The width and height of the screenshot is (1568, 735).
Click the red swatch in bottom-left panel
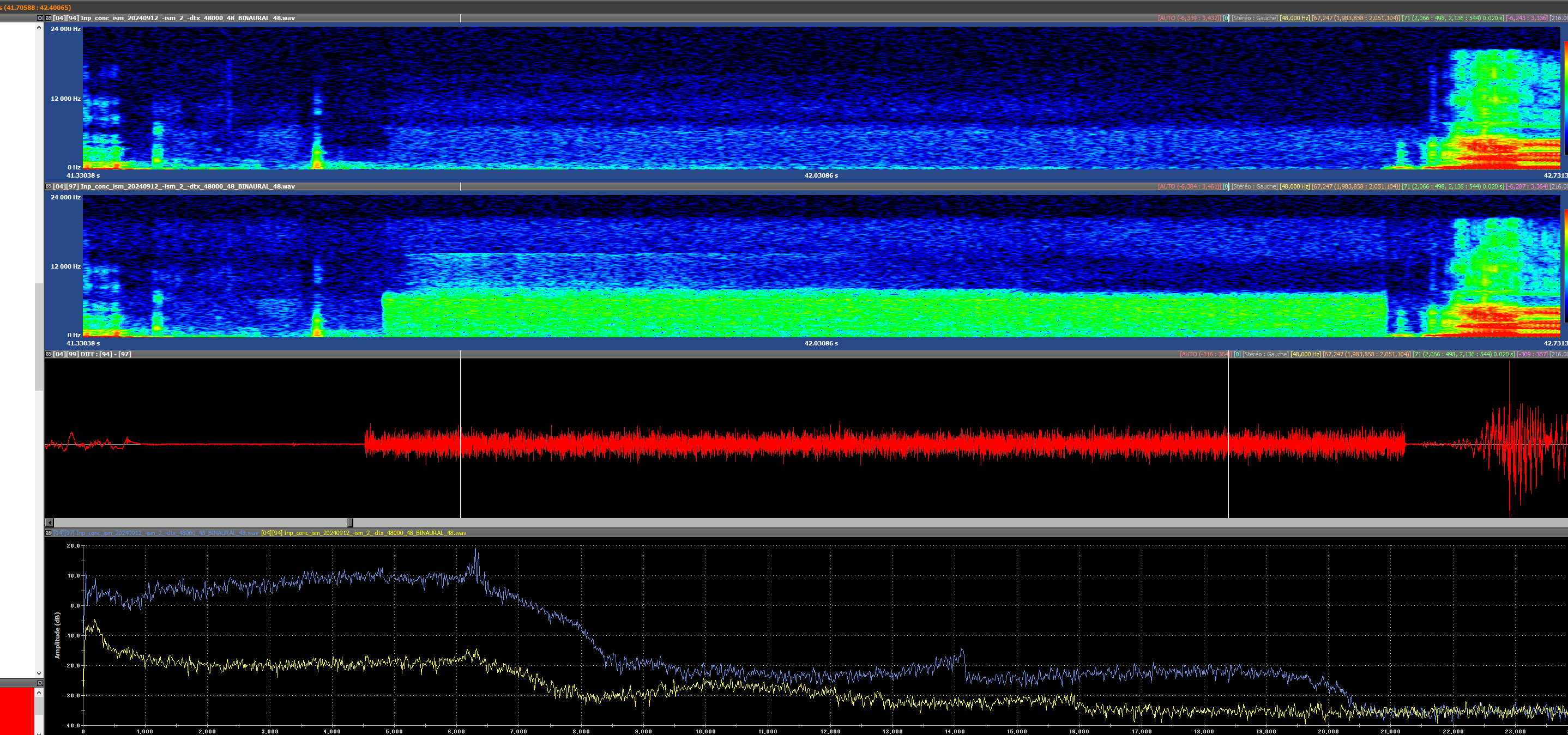[16, 710]
